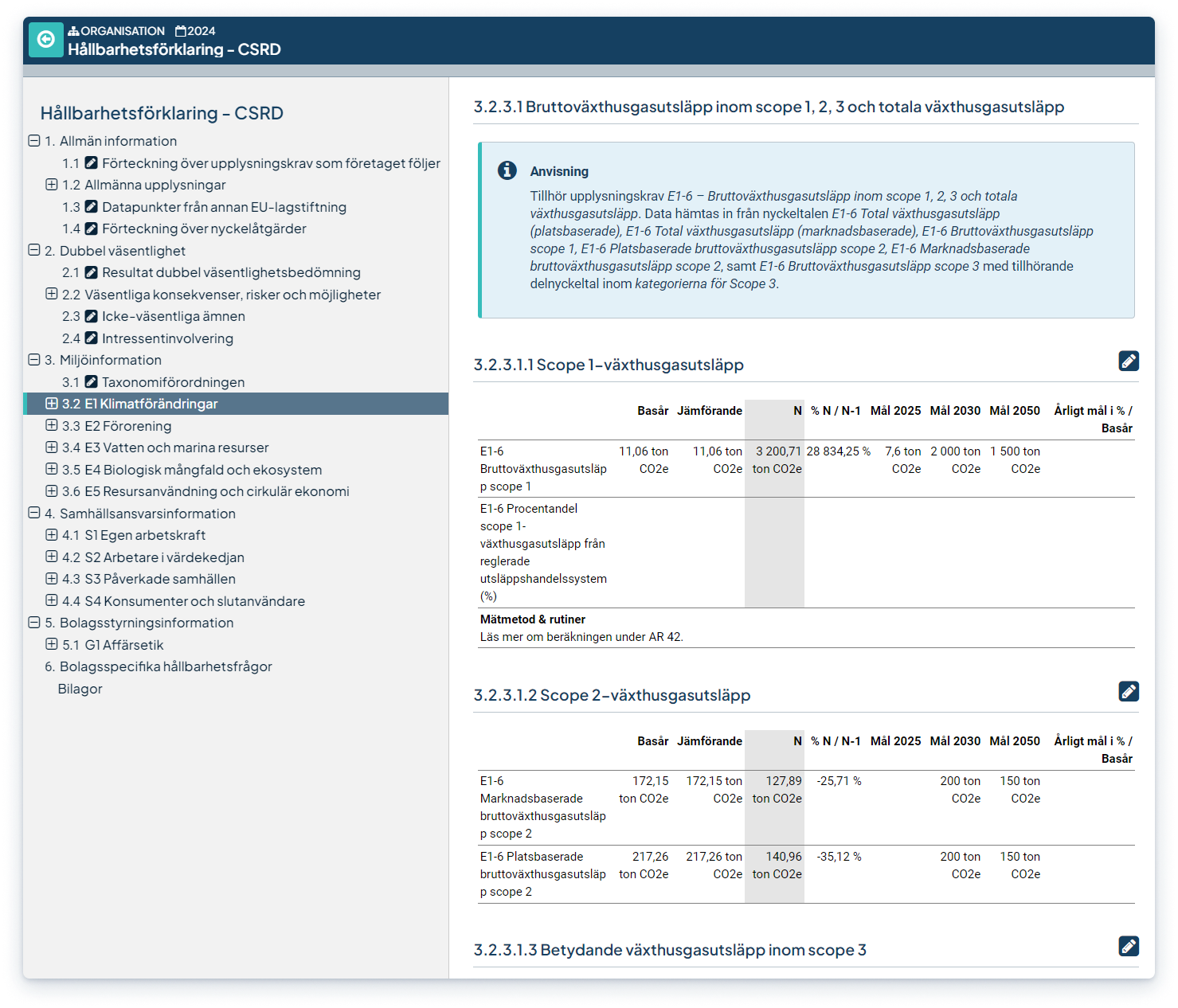Open 6. Bolagsspecifika hållbarhetsfrågor

(x=159, y=666)
